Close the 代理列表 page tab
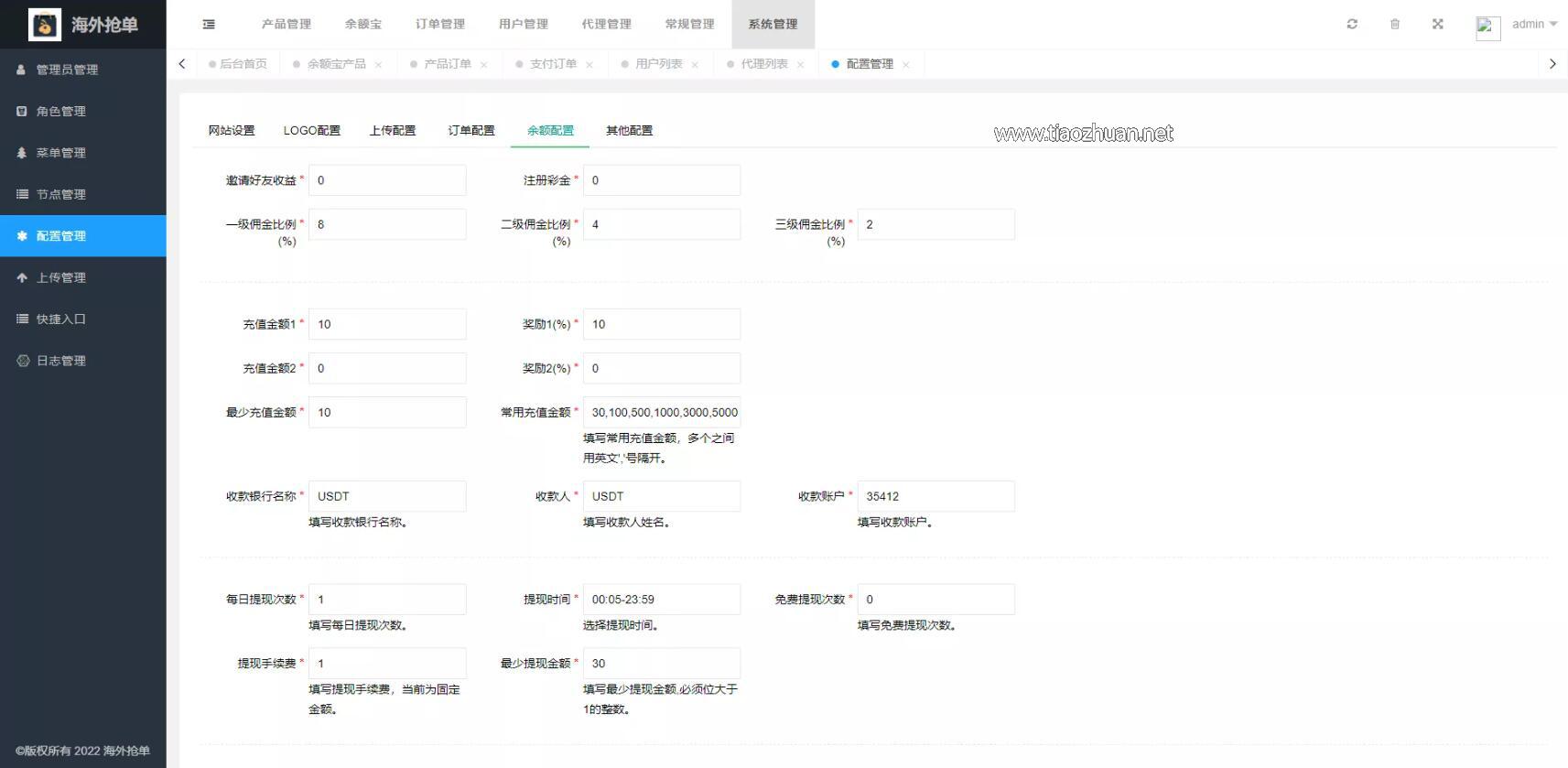1568x768 pixels. click(800, 65)
